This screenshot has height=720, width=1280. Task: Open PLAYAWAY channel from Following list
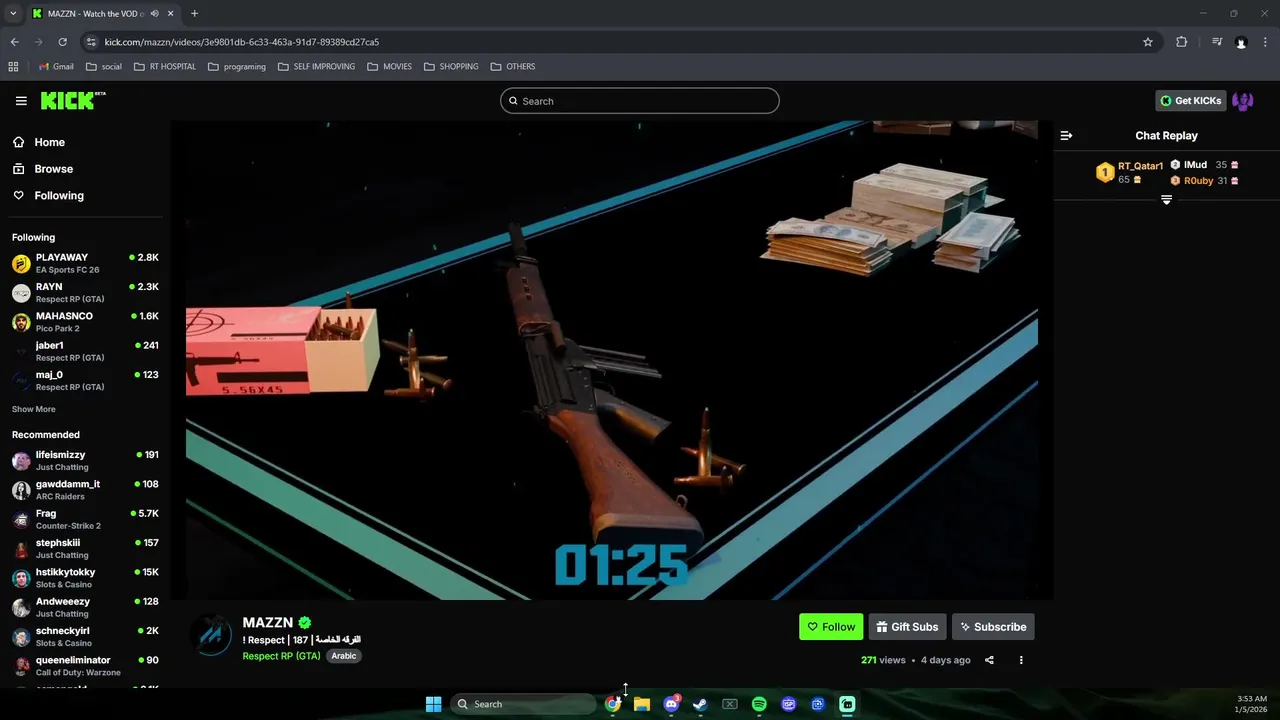85,263
